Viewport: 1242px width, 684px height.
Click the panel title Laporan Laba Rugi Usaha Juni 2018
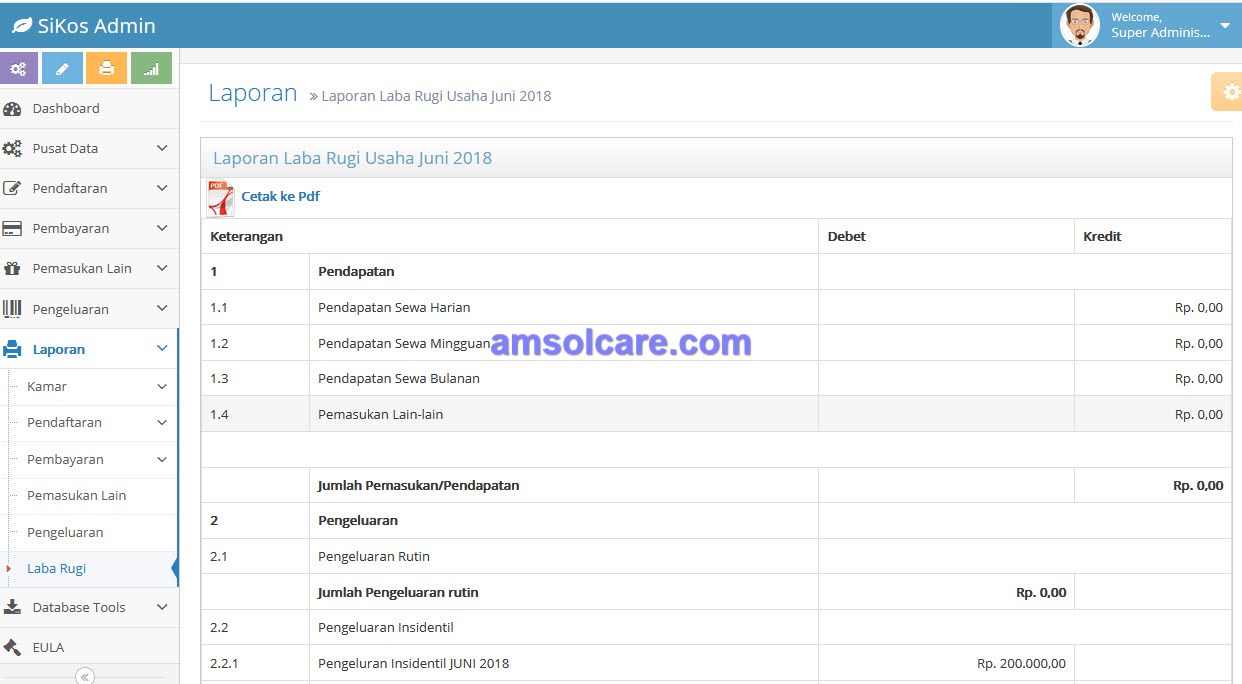tap(352, 158)
